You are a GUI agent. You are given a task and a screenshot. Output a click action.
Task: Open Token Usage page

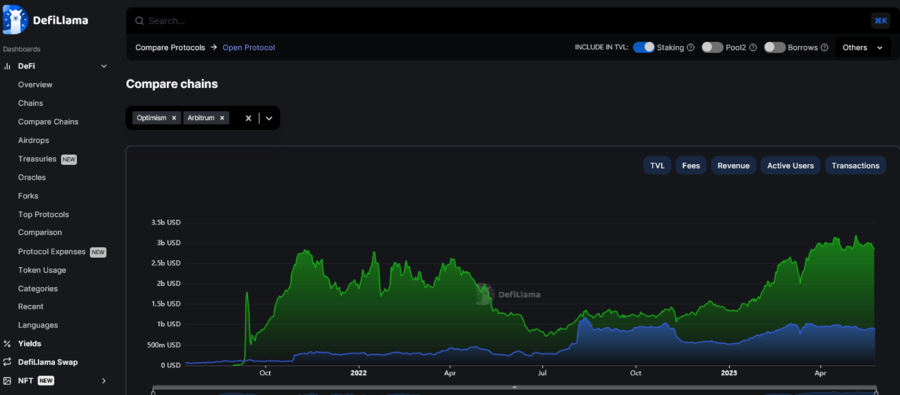click(42, 270)
